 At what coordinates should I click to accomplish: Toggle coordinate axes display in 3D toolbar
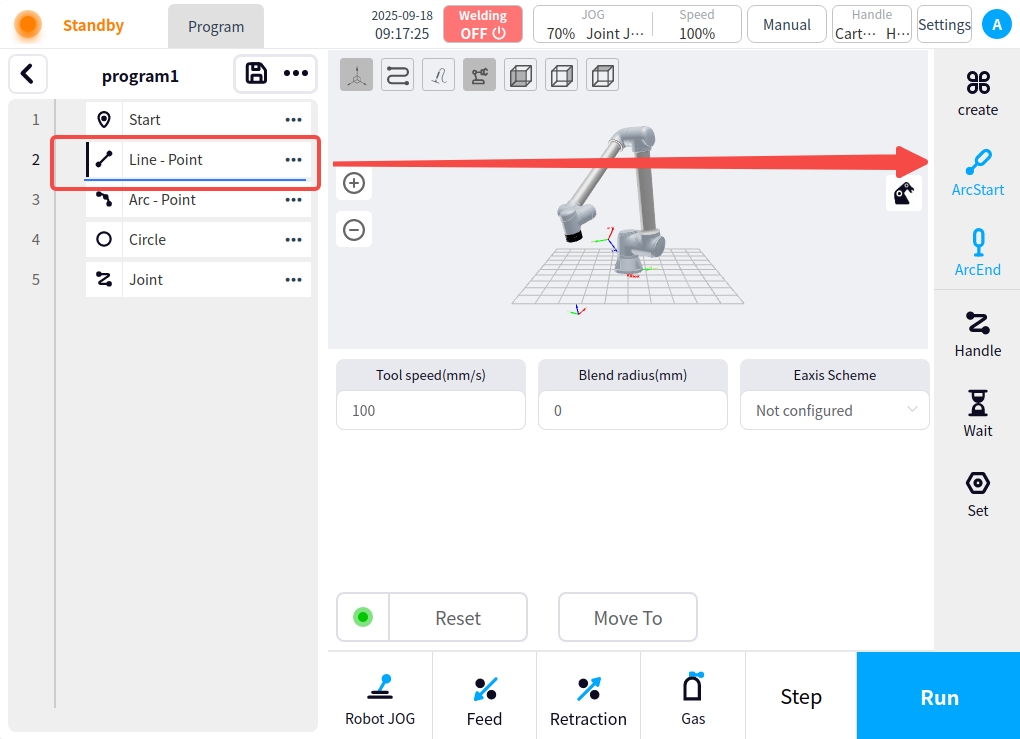(357, 75)
